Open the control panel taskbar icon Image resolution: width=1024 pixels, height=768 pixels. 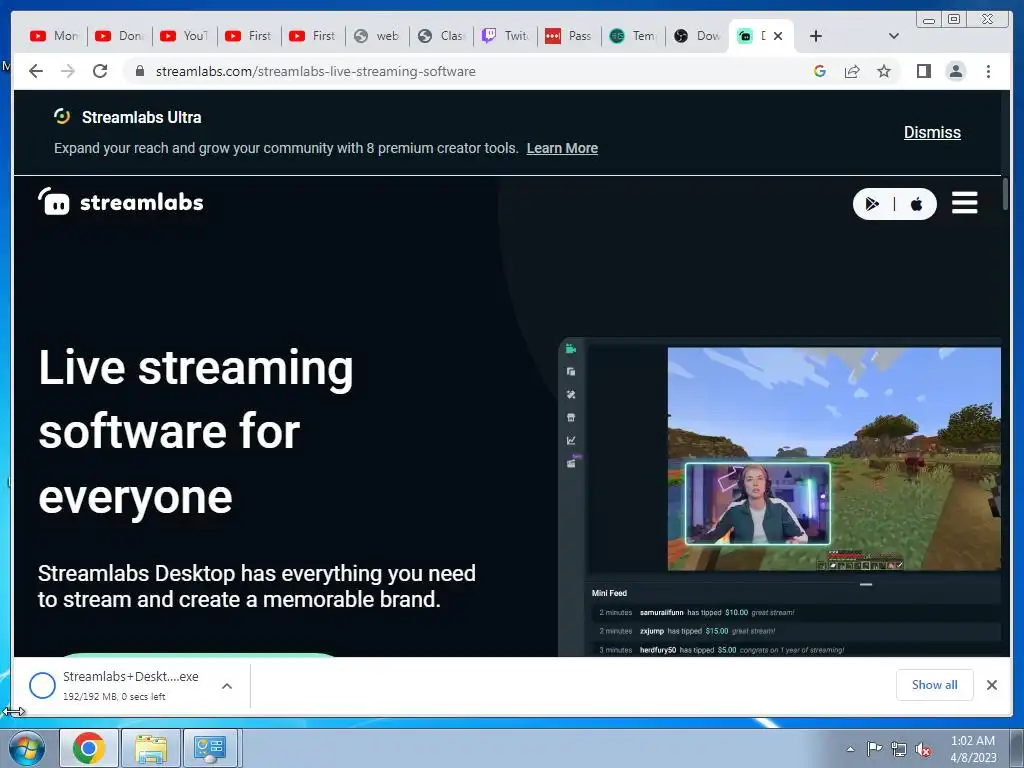click(210, 748)
